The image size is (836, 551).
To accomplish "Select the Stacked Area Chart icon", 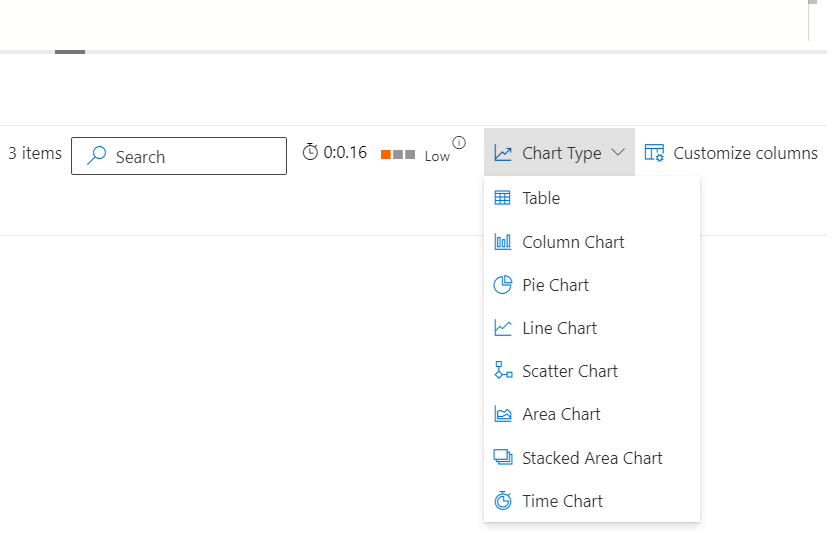I will pos(502,457).
